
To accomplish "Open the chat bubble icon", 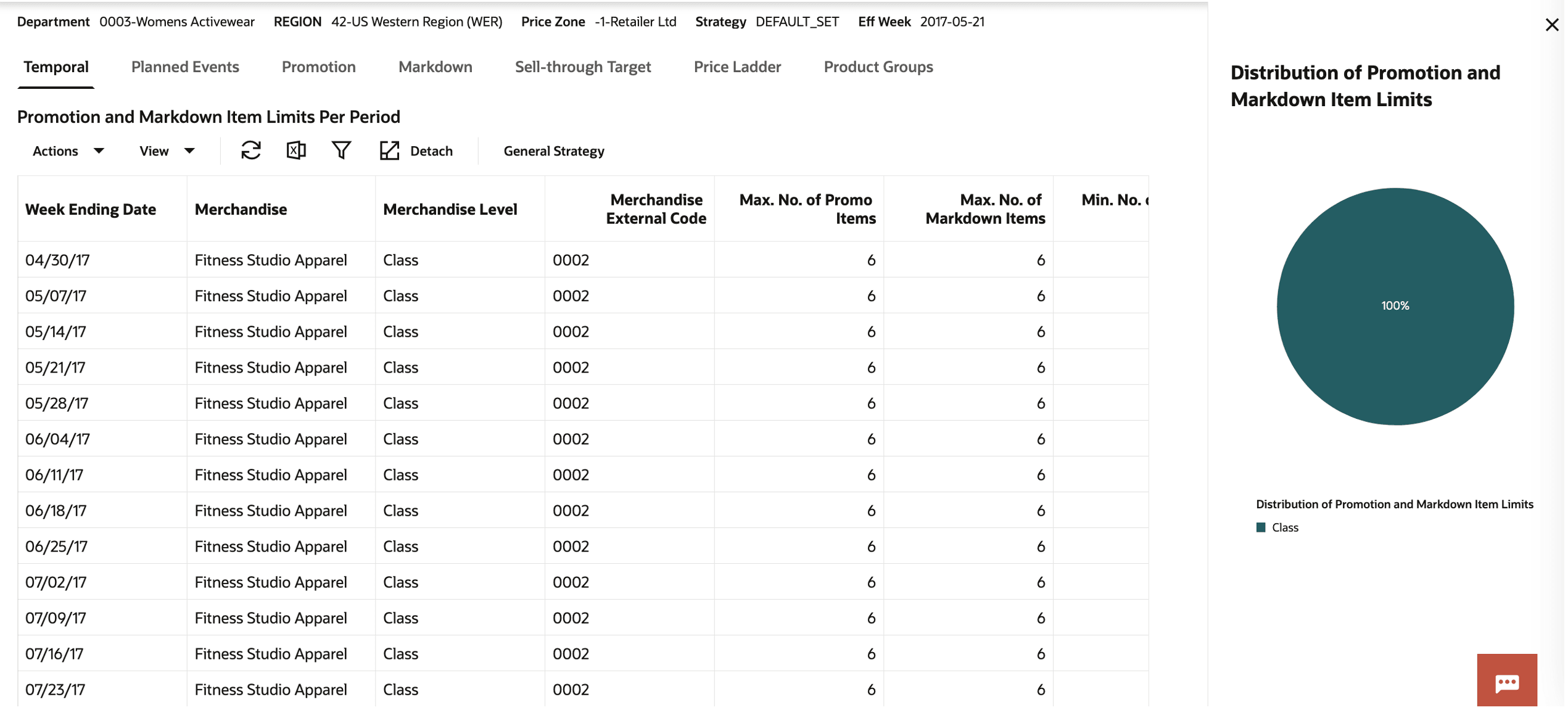I will click(1506, 682).
